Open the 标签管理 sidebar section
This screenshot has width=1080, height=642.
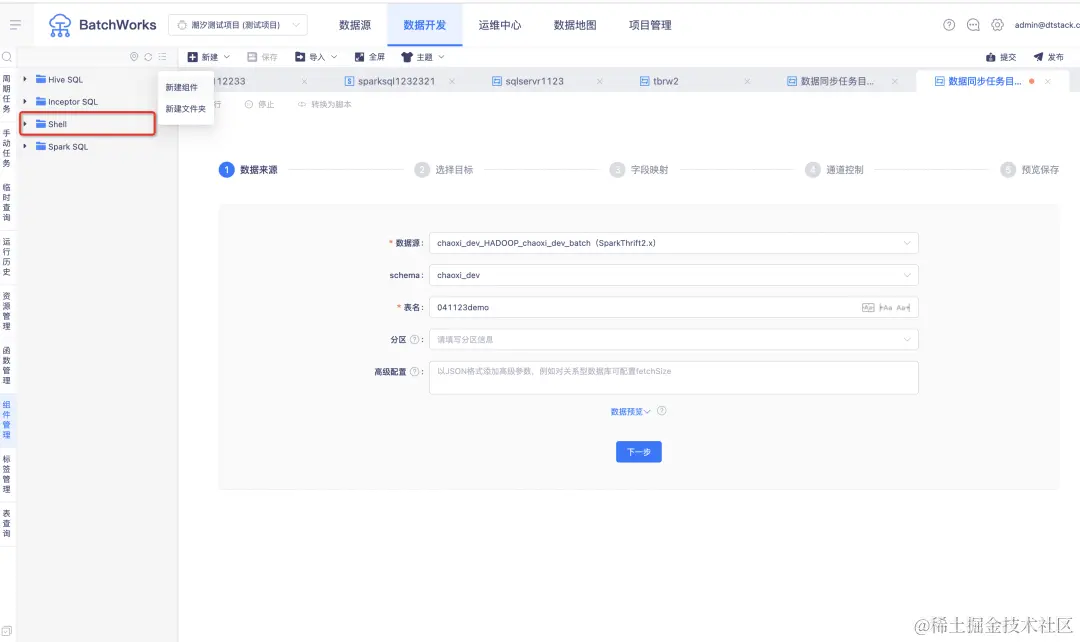(x=7, y=474)
